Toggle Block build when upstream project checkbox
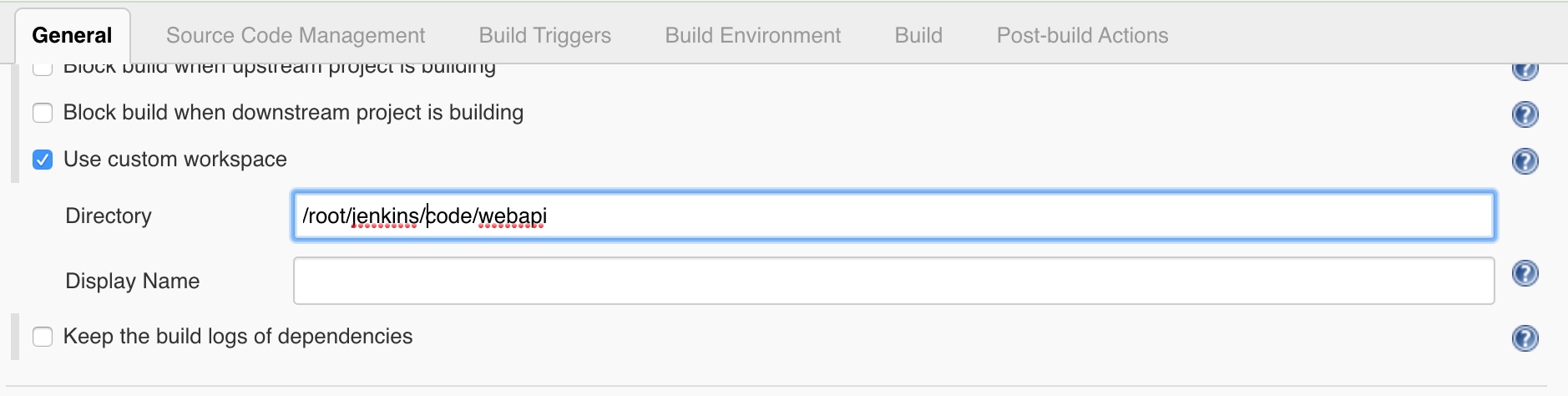This screenshot has width=1568, height=396. [x=43, y=69]
